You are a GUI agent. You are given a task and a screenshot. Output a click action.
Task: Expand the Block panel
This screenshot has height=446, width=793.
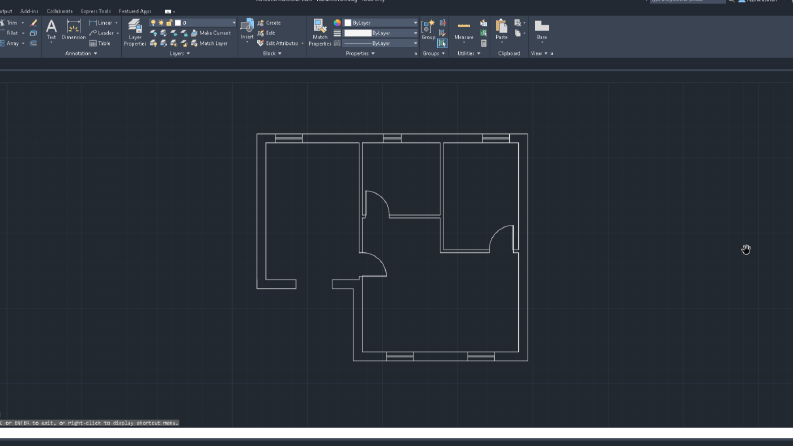(272, 53)
